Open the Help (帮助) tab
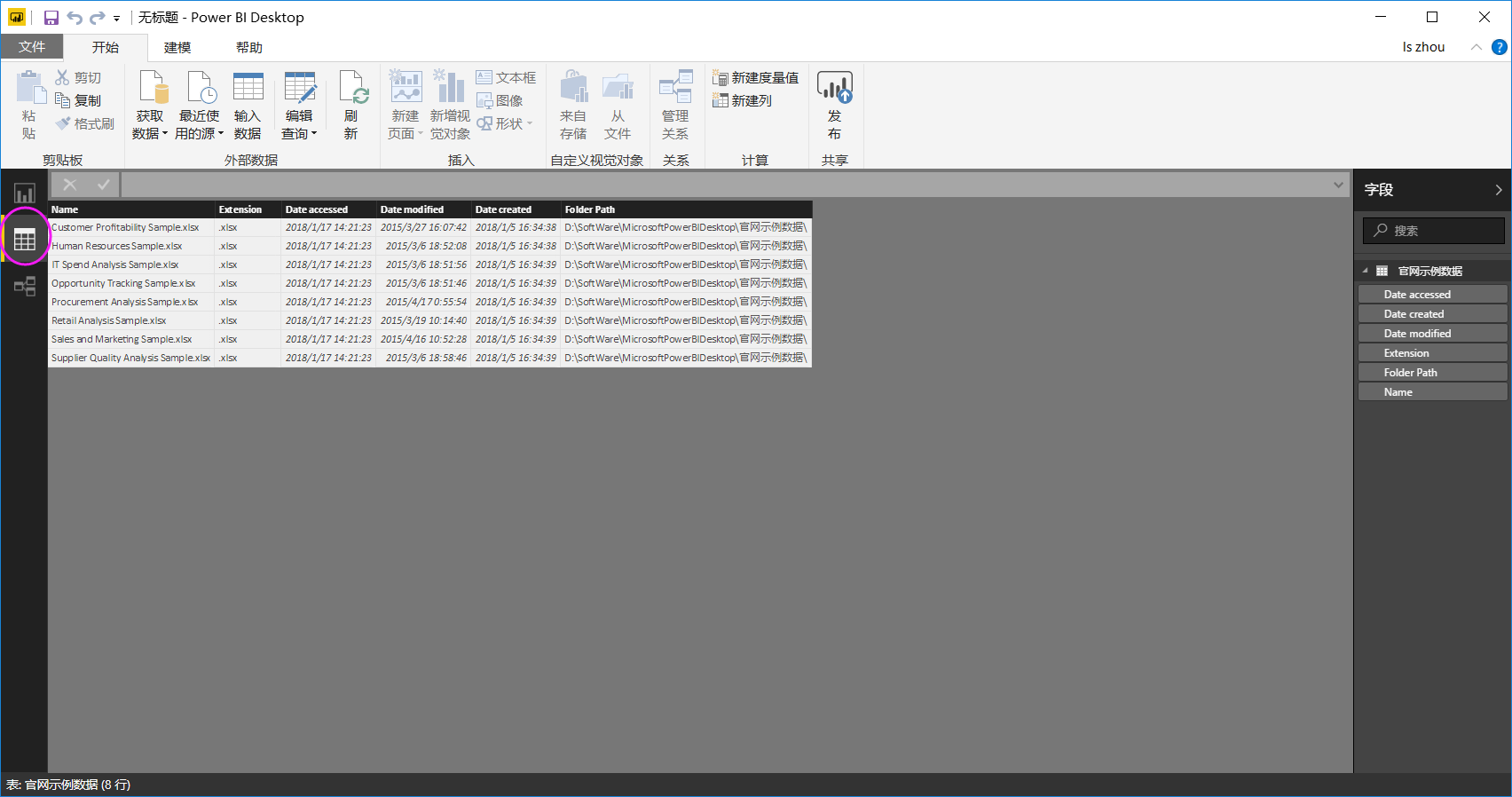1512x797 pixels. pyautogui.click(x=249, y=47)
